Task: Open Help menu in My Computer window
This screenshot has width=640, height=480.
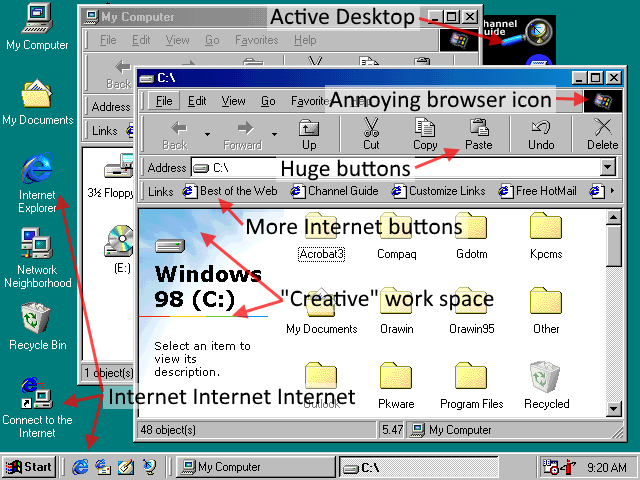Action: [x=305, y=40]
